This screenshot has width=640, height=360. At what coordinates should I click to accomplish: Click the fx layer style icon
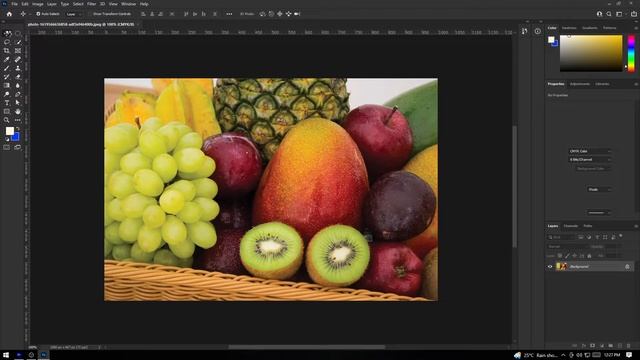click(584, 346)
